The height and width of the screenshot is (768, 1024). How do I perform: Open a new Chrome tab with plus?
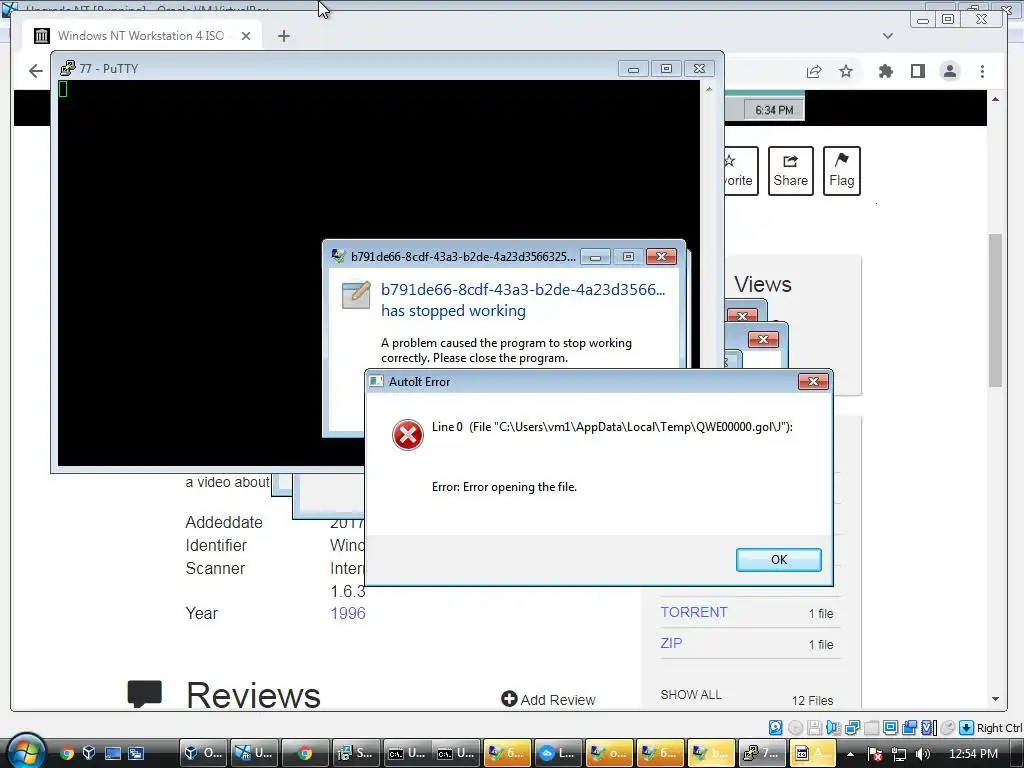coord(283,36)
